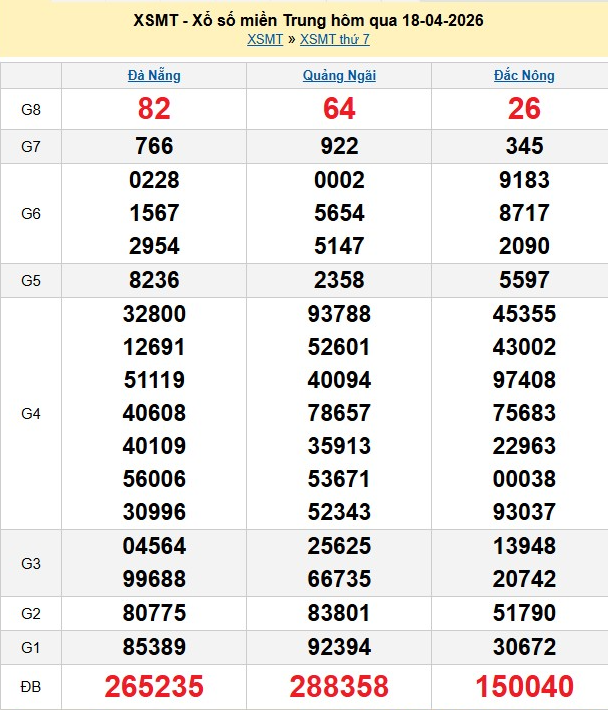Select Đà Nẵng special prize 265235

pos(154,687)
